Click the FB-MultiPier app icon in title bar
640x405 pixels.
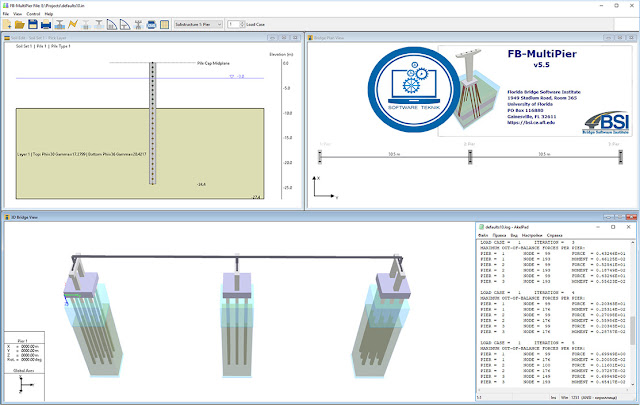coord(5,6)
